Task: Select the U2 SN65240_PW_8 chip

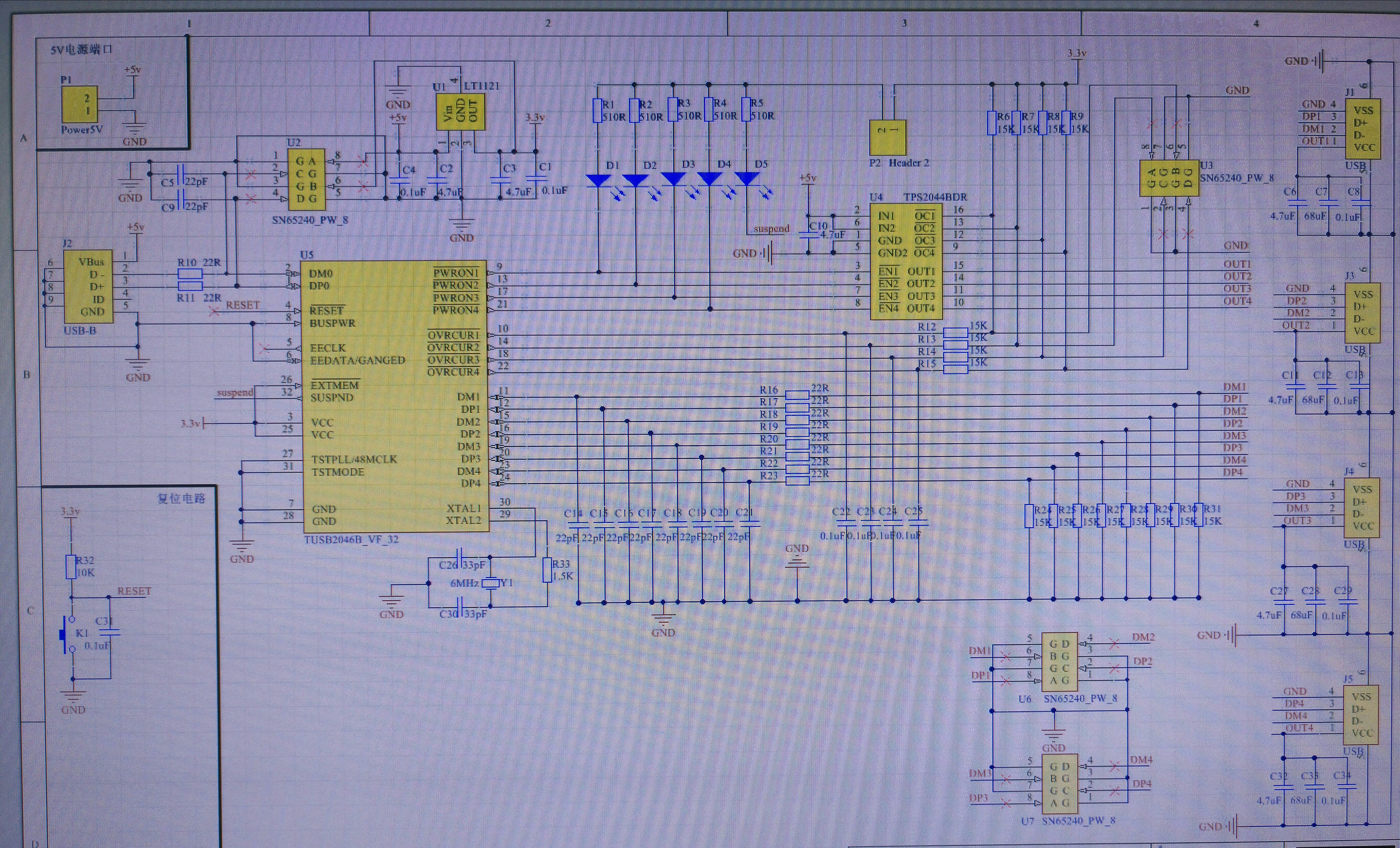Action: point(306,180)
